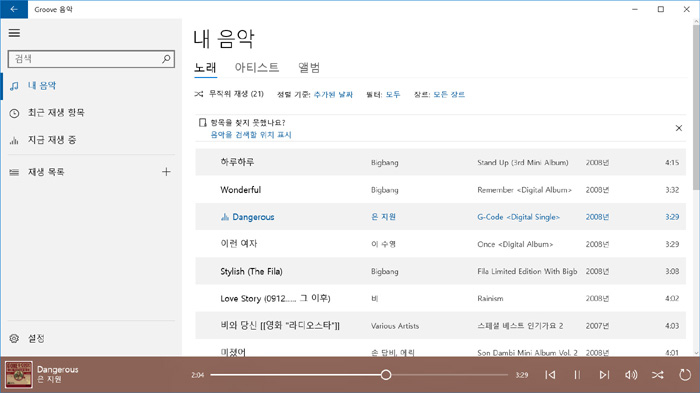Open genre 모든 장르 dropdown
This screenshot has width=700, height=393.
point(449,94)
